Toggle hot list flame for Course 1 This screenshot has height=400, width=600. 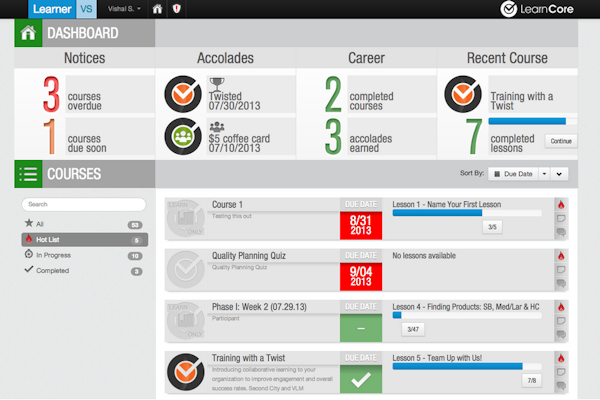tap(561, 204)
